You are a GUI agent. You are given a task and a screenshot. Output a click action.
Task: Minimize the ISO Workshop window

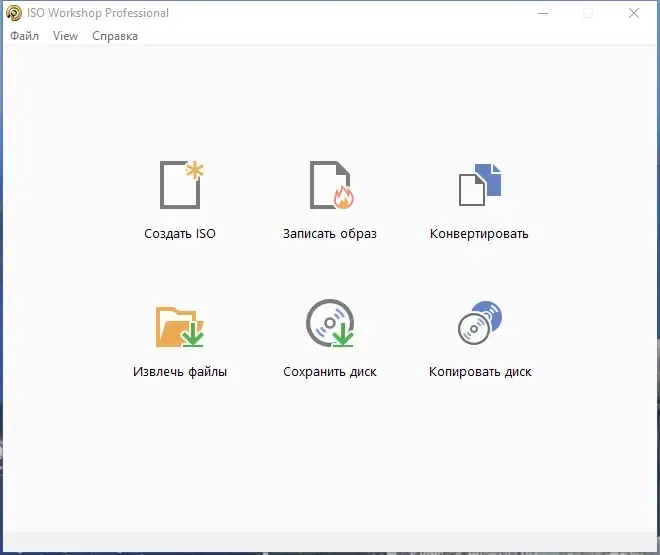(543, 13)
